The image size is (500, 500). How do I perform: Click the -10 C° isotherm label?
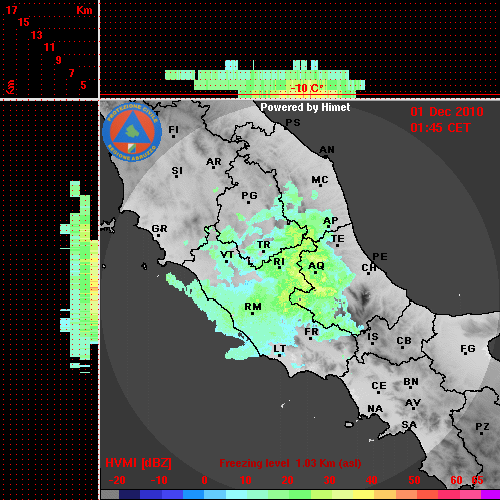307,88
